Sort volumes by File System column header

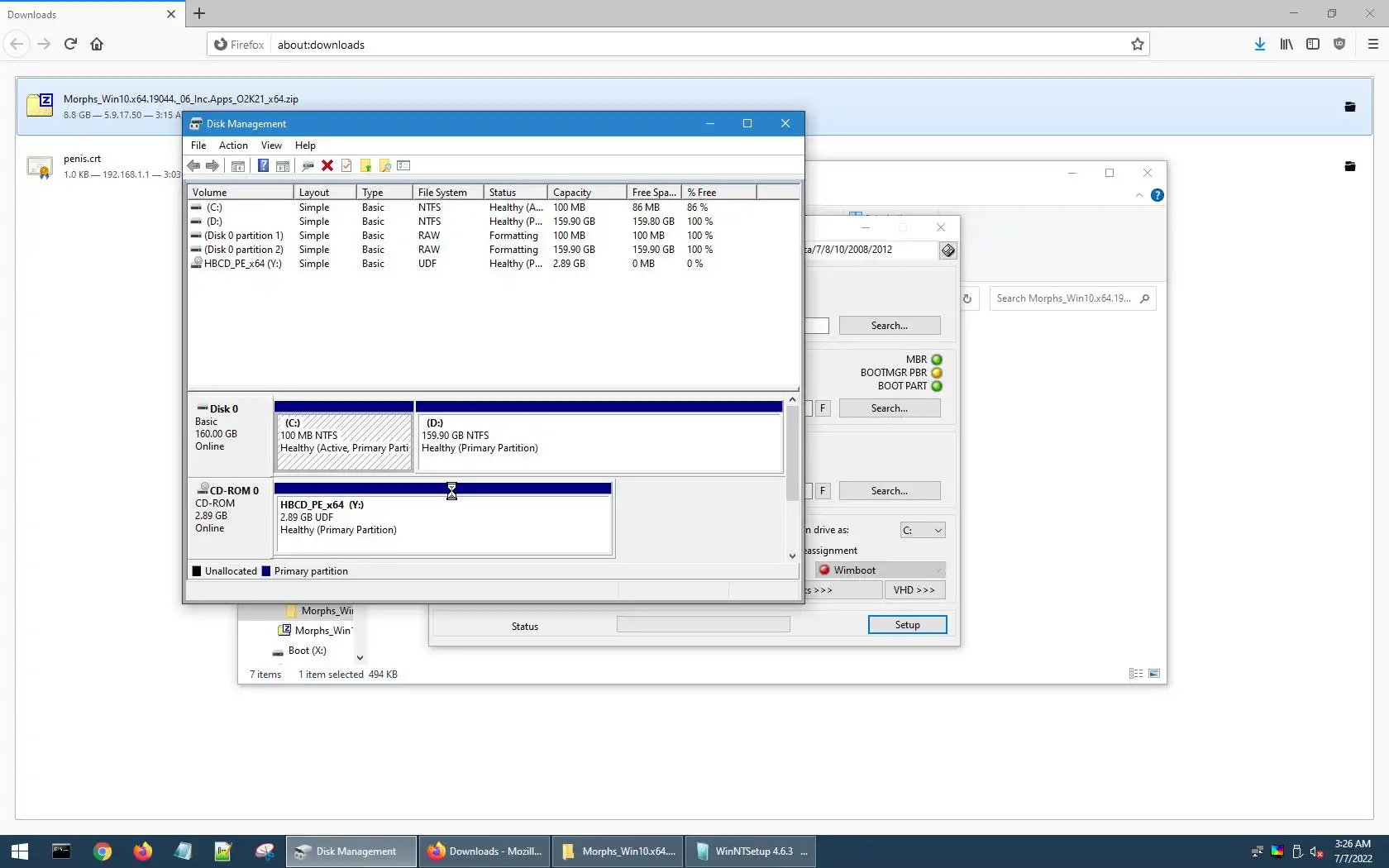pyautogui.click(x=447, y=193)
